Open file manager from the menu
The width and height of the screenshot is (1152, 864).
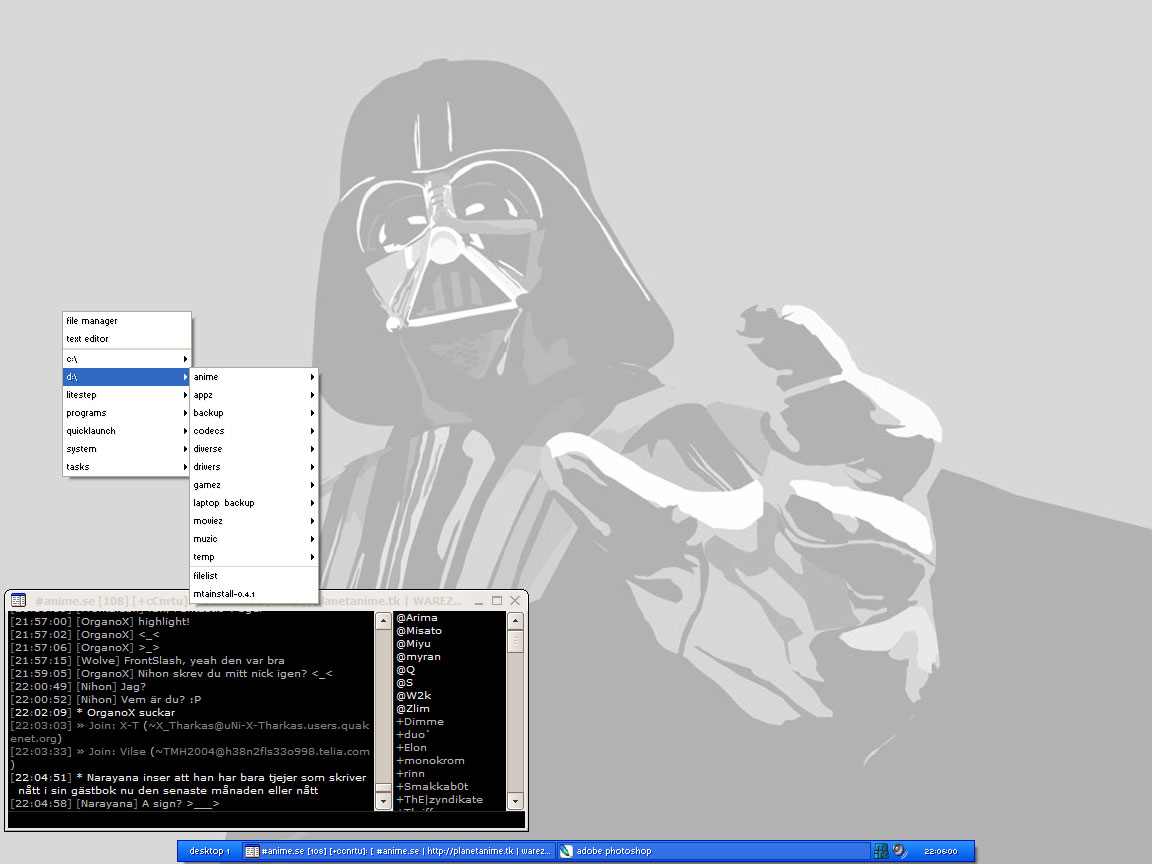pos(126,321)
